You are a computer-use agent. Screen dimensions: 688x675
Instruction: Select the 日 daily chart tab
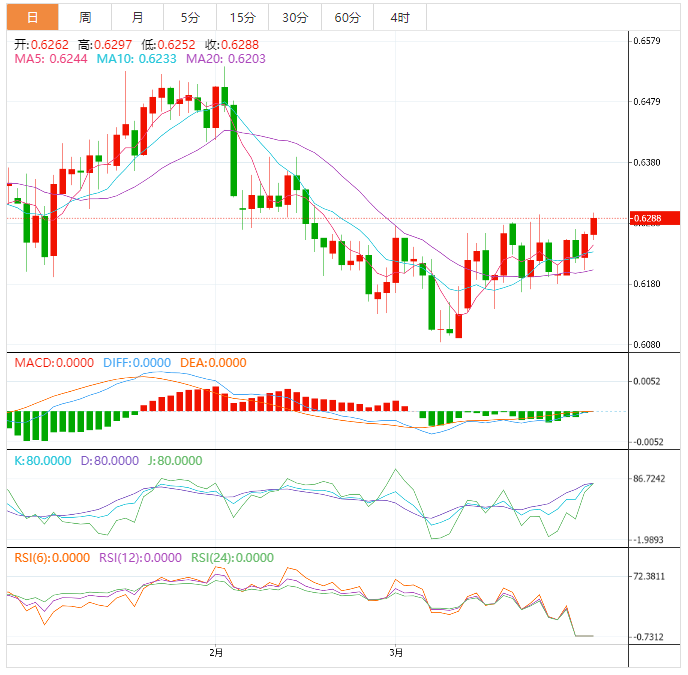click(x=32, y=18)
